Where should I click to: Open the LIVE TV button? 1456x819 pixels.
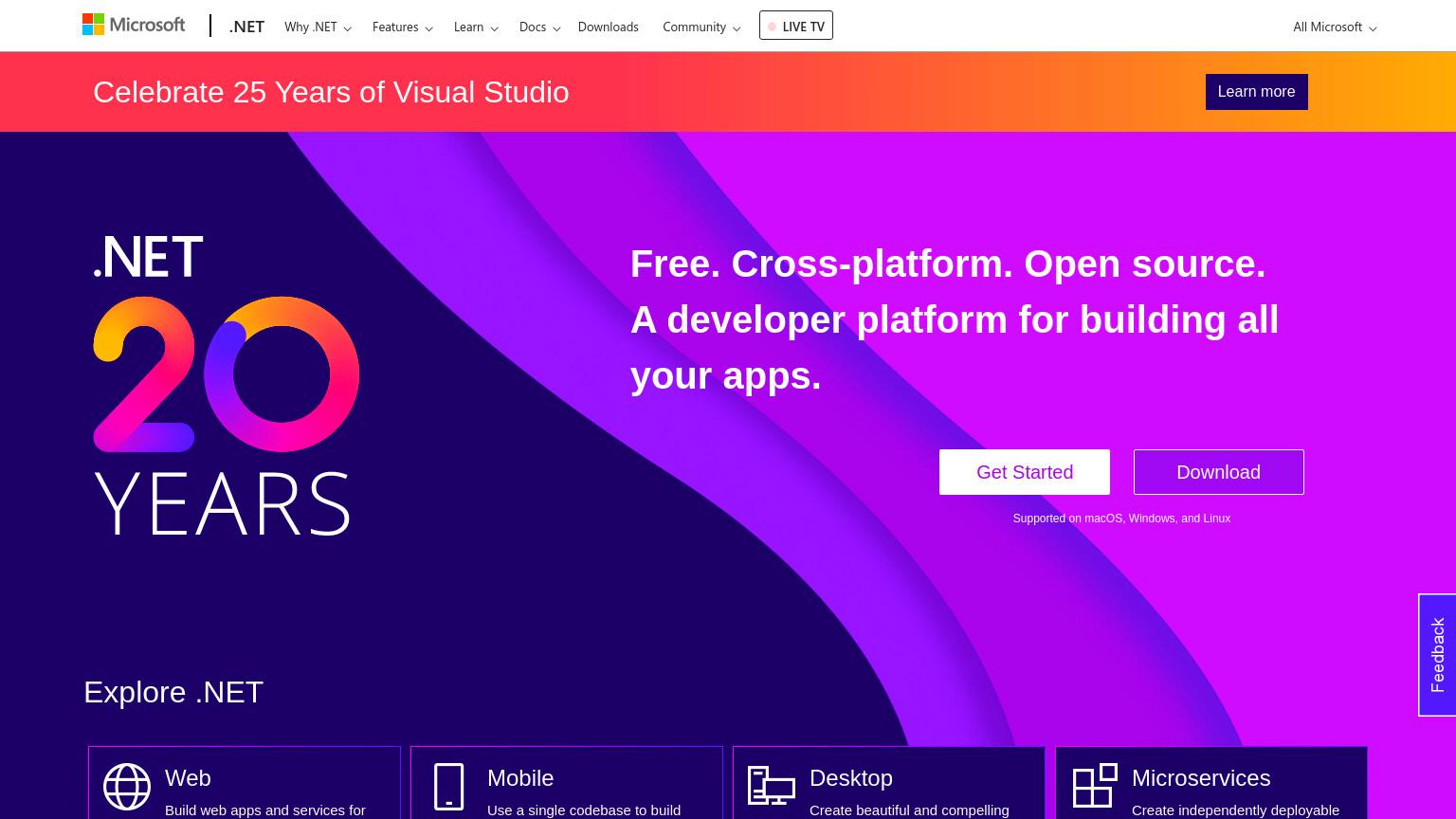point(796,26)
